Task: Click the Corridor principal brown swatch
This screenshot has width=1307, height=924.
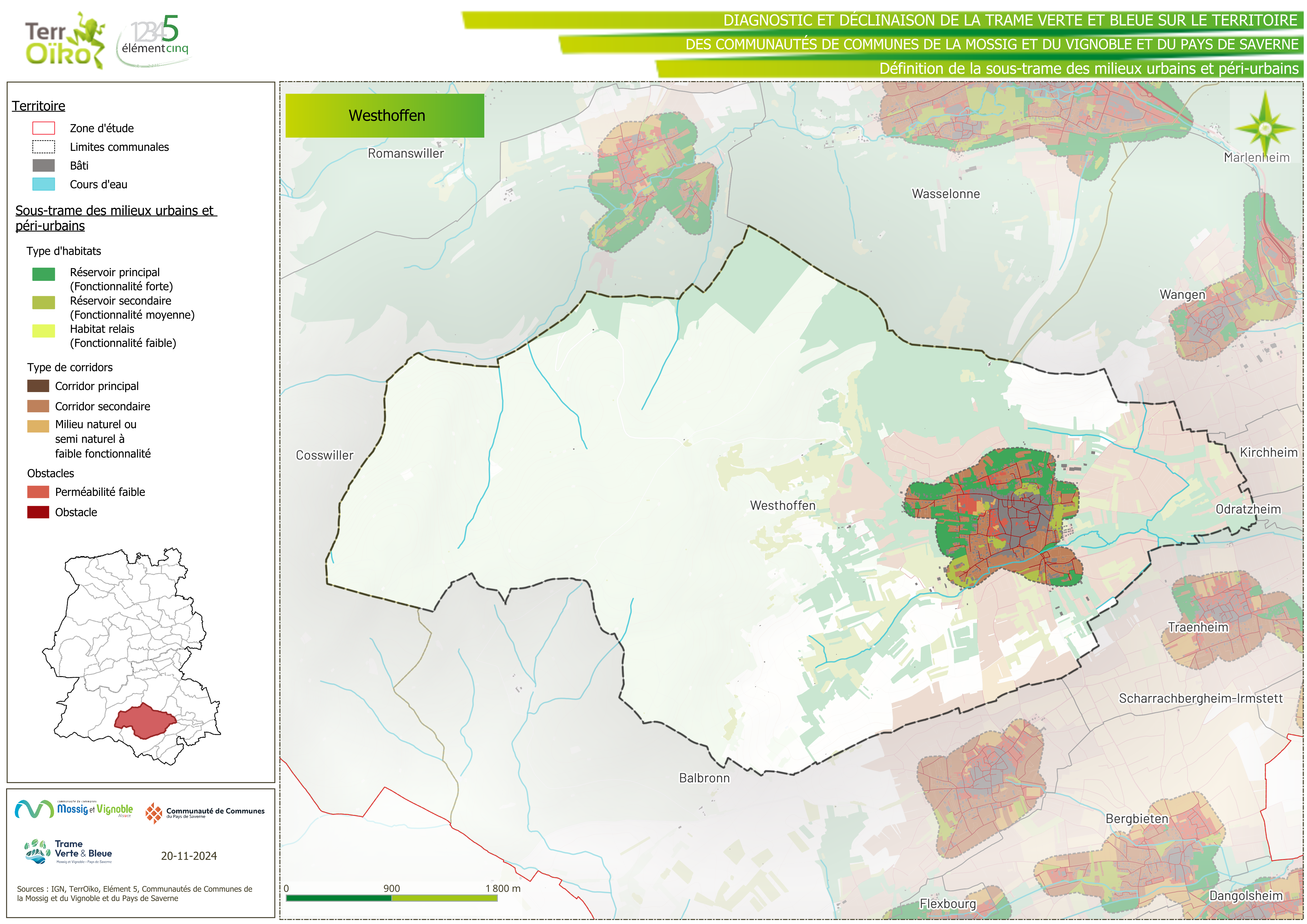Action: (38, 386)
